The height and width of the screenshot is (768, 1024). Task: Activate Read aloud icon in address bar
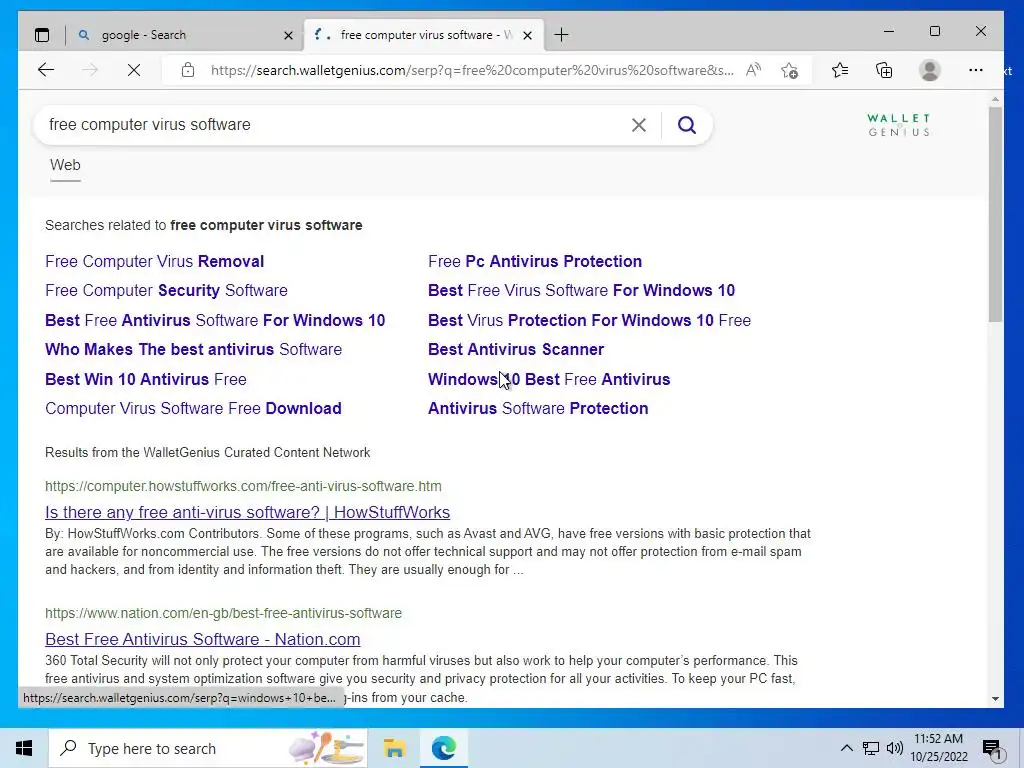pyautogui.click(x=753, y=70)
